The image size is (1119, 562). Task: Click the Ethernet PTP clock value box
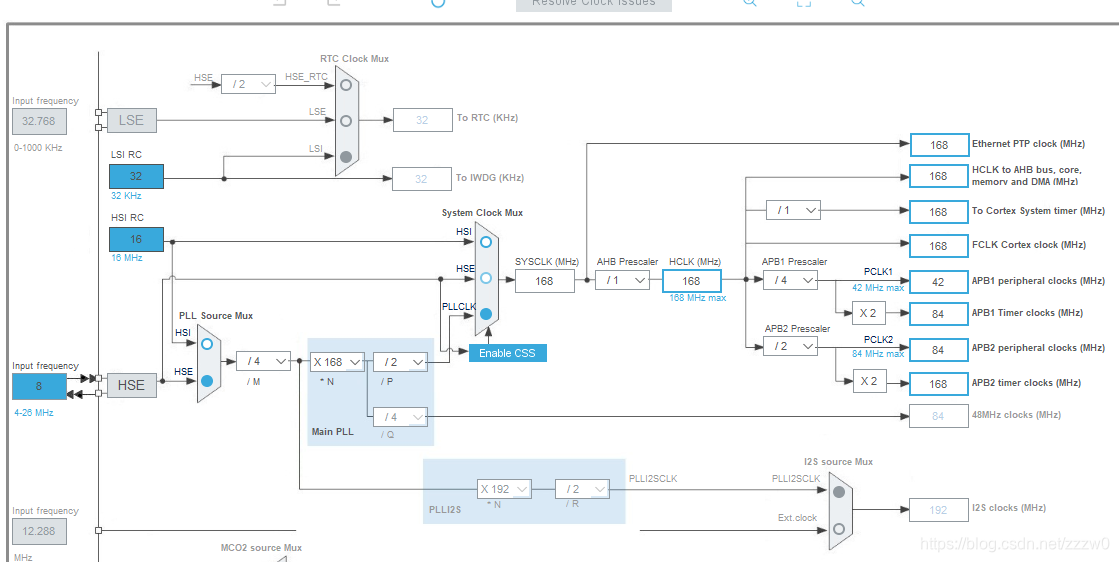tap(939, 145)
